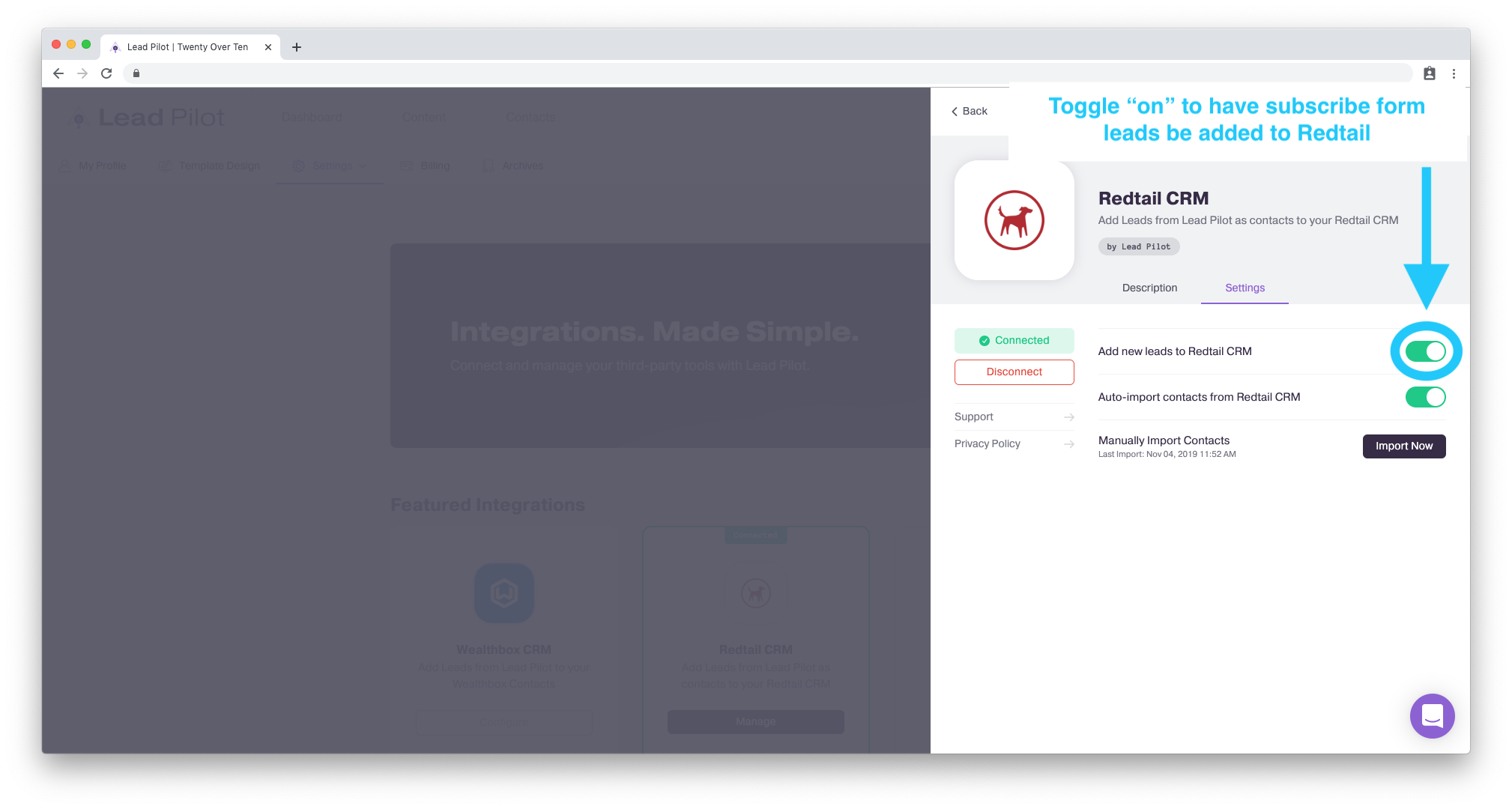1512x809 pixels.
Task: Click the Configure button on Wealthbox card
Action: [504, 722]
